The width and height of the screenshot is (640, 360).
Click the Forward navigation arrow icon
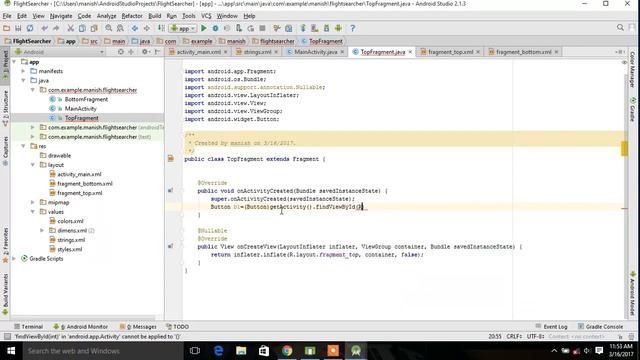tap(147, 28)
